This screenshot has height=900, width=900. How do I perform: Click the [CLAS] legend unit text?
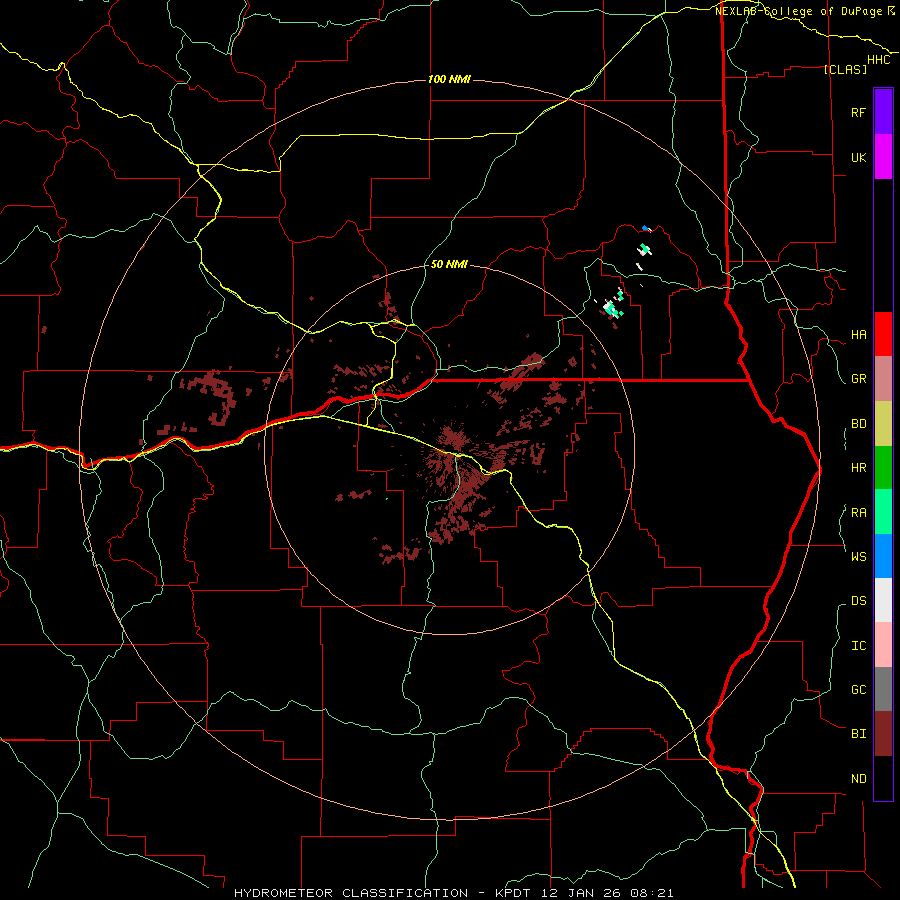[x=845, y=69]
